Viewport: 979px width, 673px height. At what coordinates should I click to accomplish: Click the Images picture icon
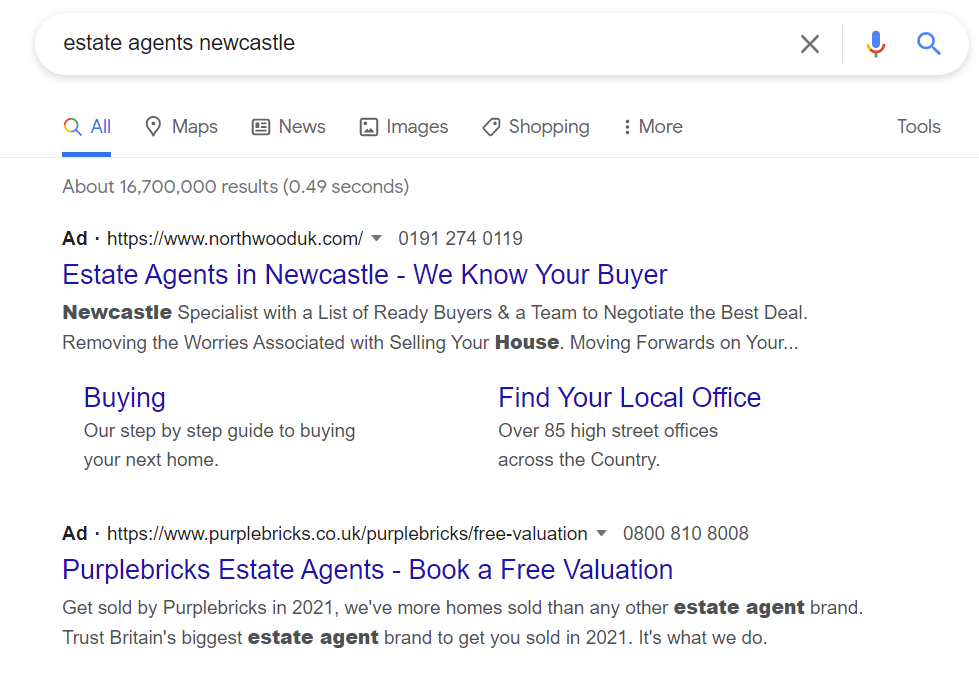tap(368, 127)
